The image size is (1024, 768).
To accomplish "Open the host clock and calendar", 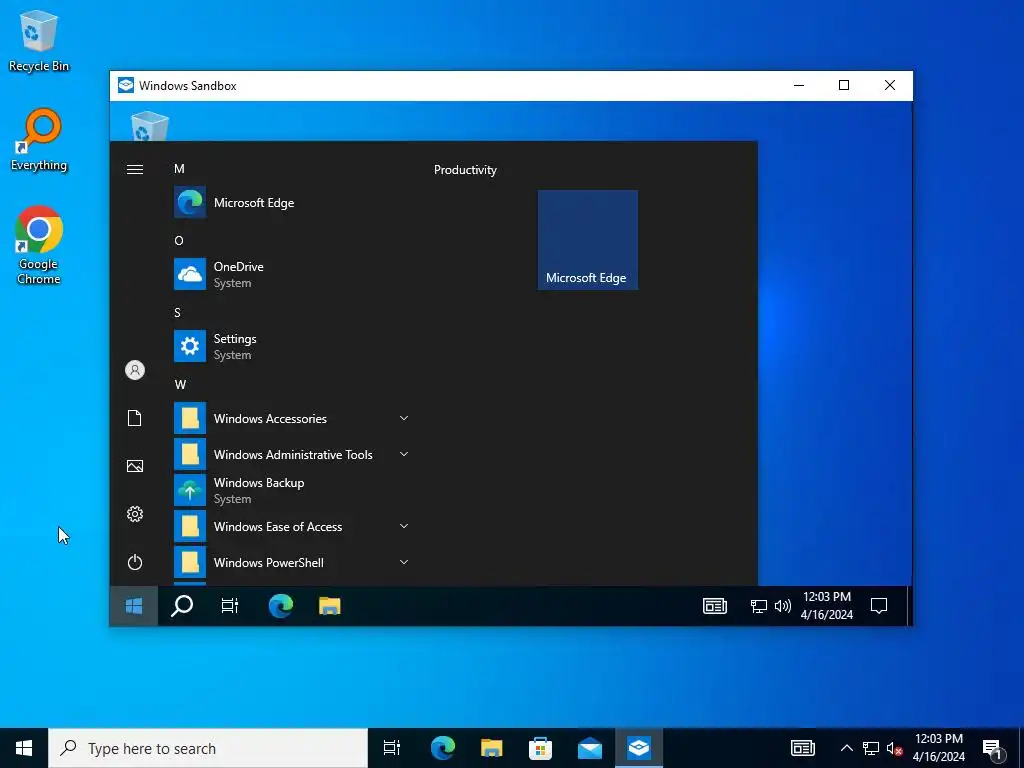I will coord(939,748).
